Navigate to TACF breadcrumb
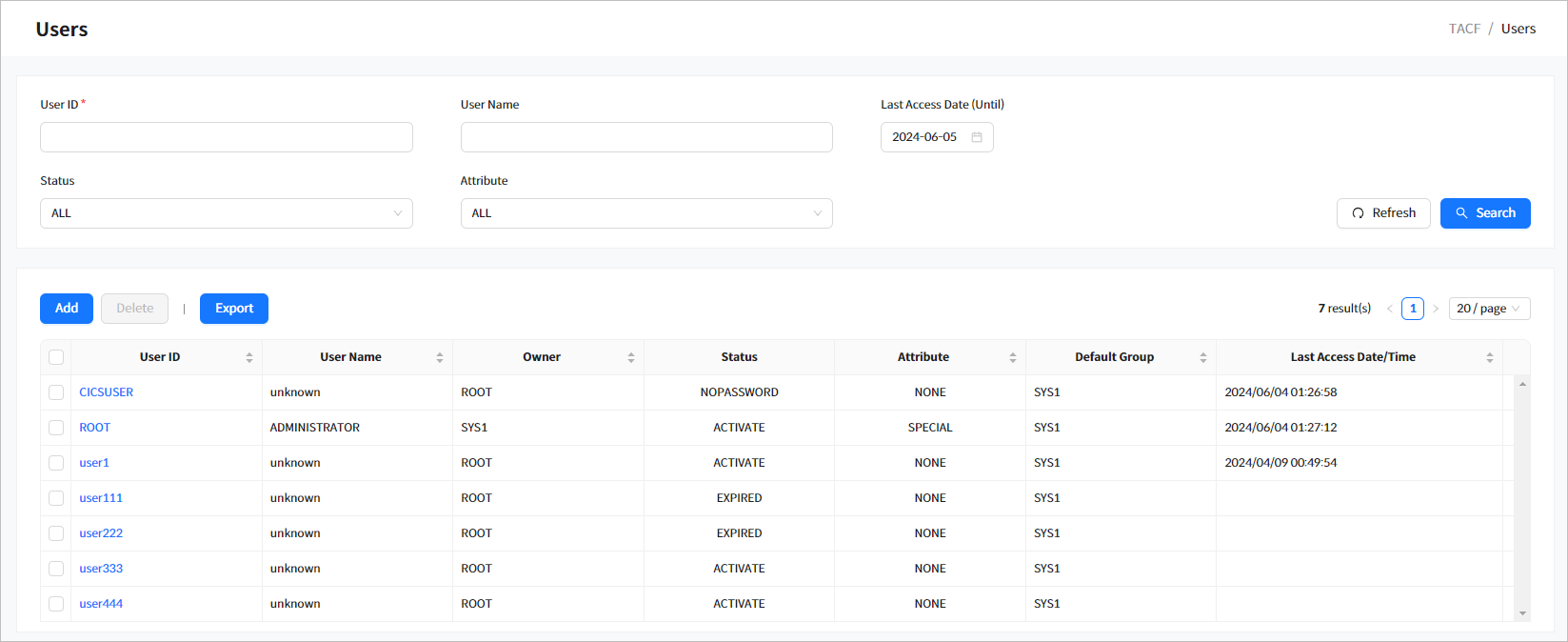Viewport: 1568px width, 642px height. tap(1464, 29)
